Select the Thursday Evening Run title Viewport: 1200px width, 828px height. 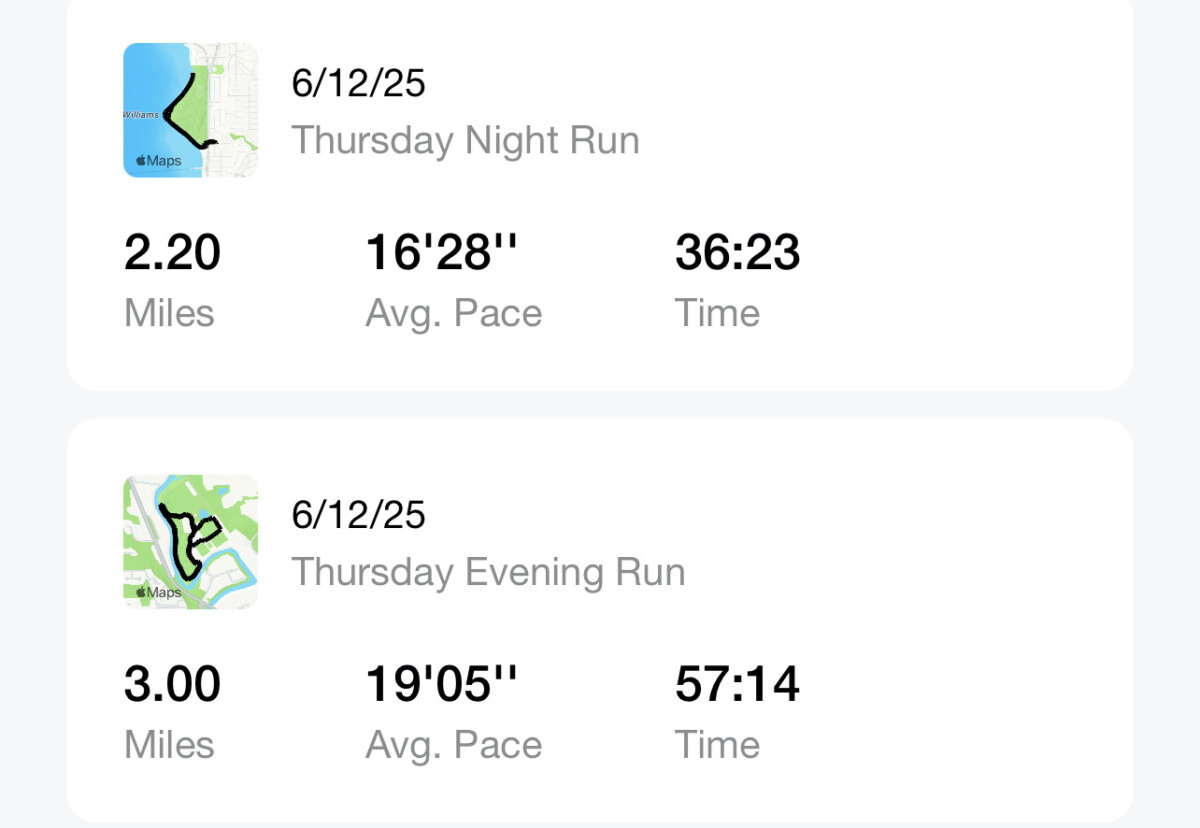pos(488,572)
